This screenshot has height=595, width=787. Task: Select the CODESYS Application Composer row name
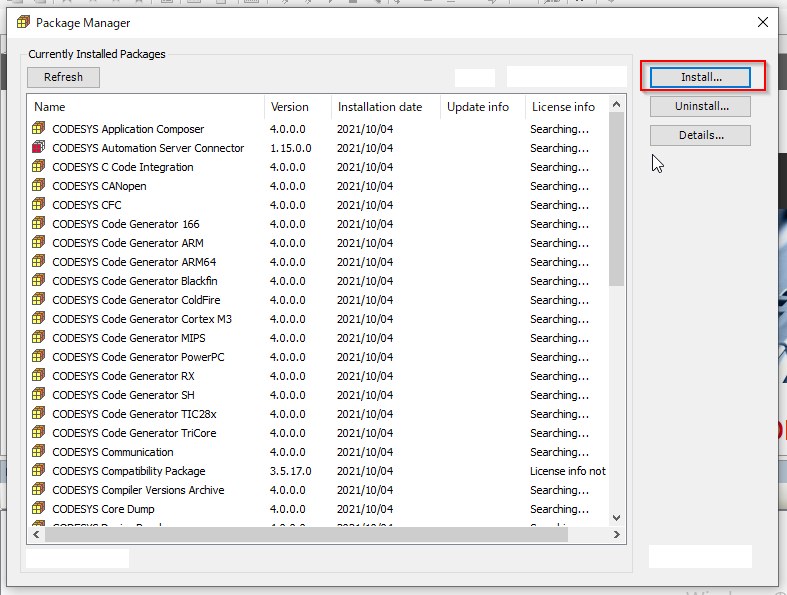click(128, 129)
